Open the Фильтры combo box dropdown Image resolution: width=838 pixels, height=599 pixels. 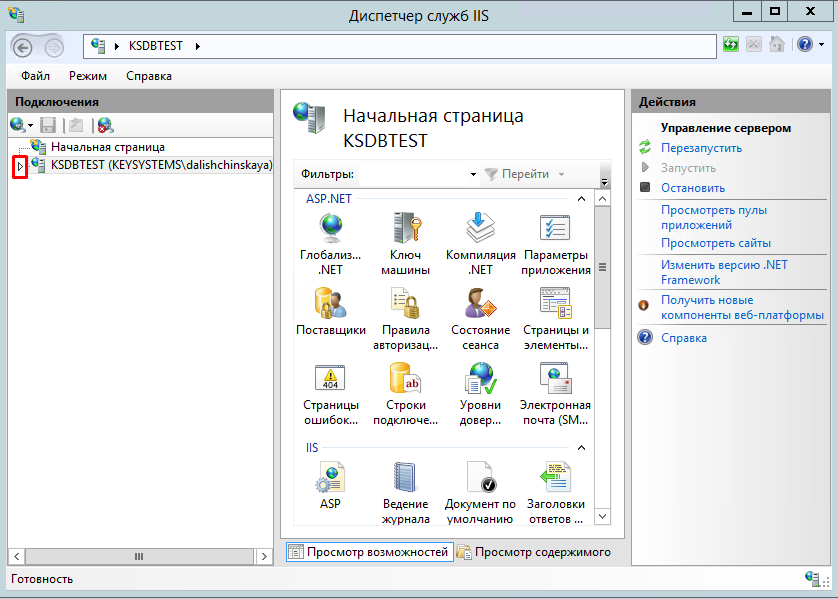[x=473, y=174]
